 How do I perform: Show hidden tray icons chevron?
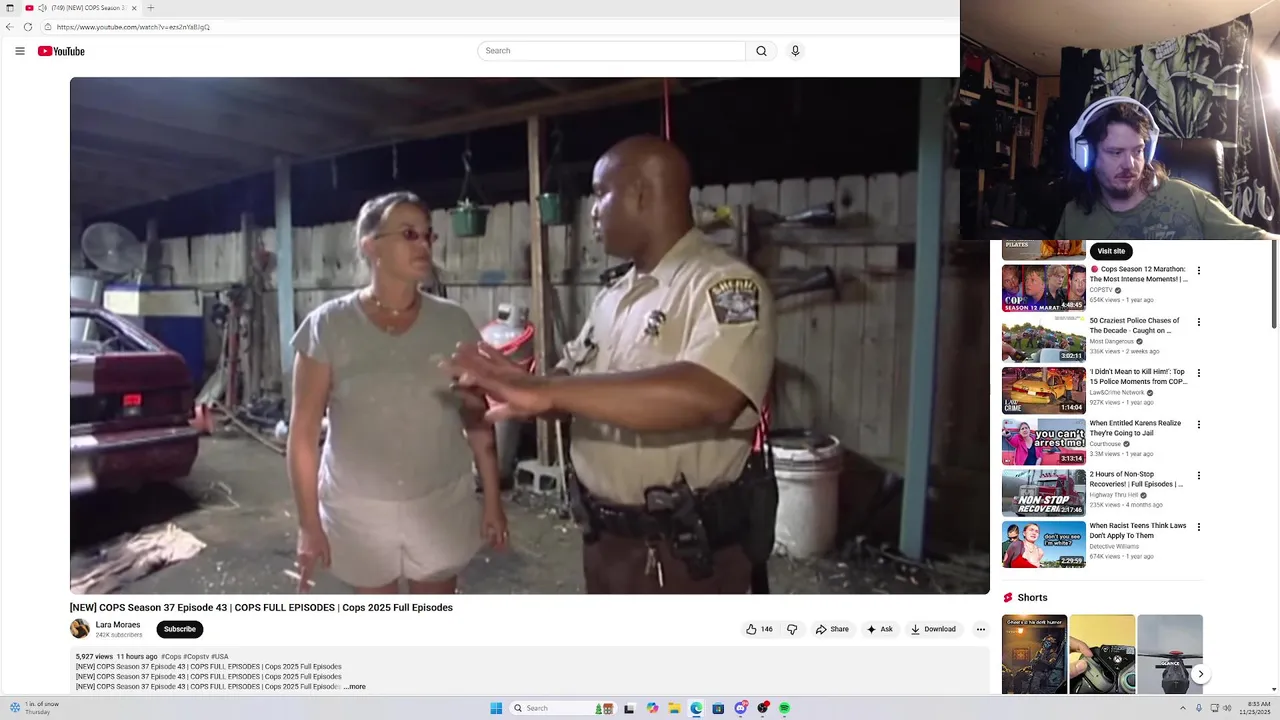(1182, 708)
